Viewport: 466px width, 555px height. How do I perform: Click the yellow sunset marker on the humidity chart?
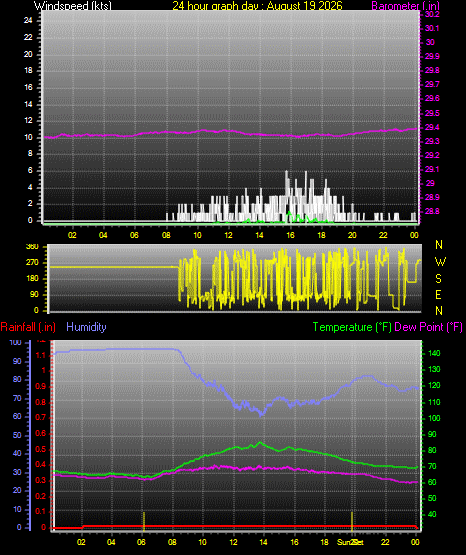click(352, 521)
